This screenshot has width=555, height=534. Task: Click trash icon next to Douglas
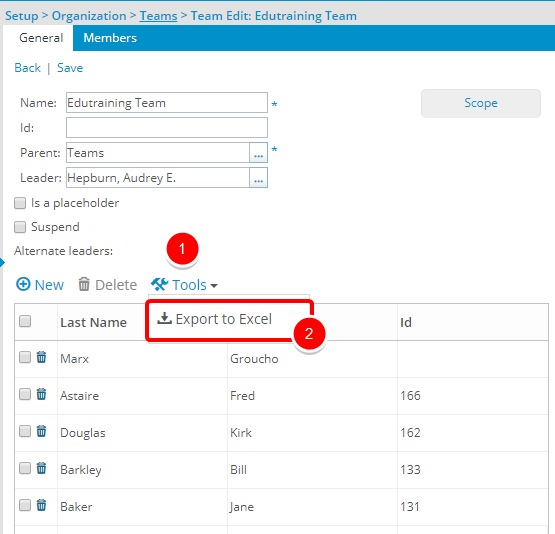coord(41,431)
